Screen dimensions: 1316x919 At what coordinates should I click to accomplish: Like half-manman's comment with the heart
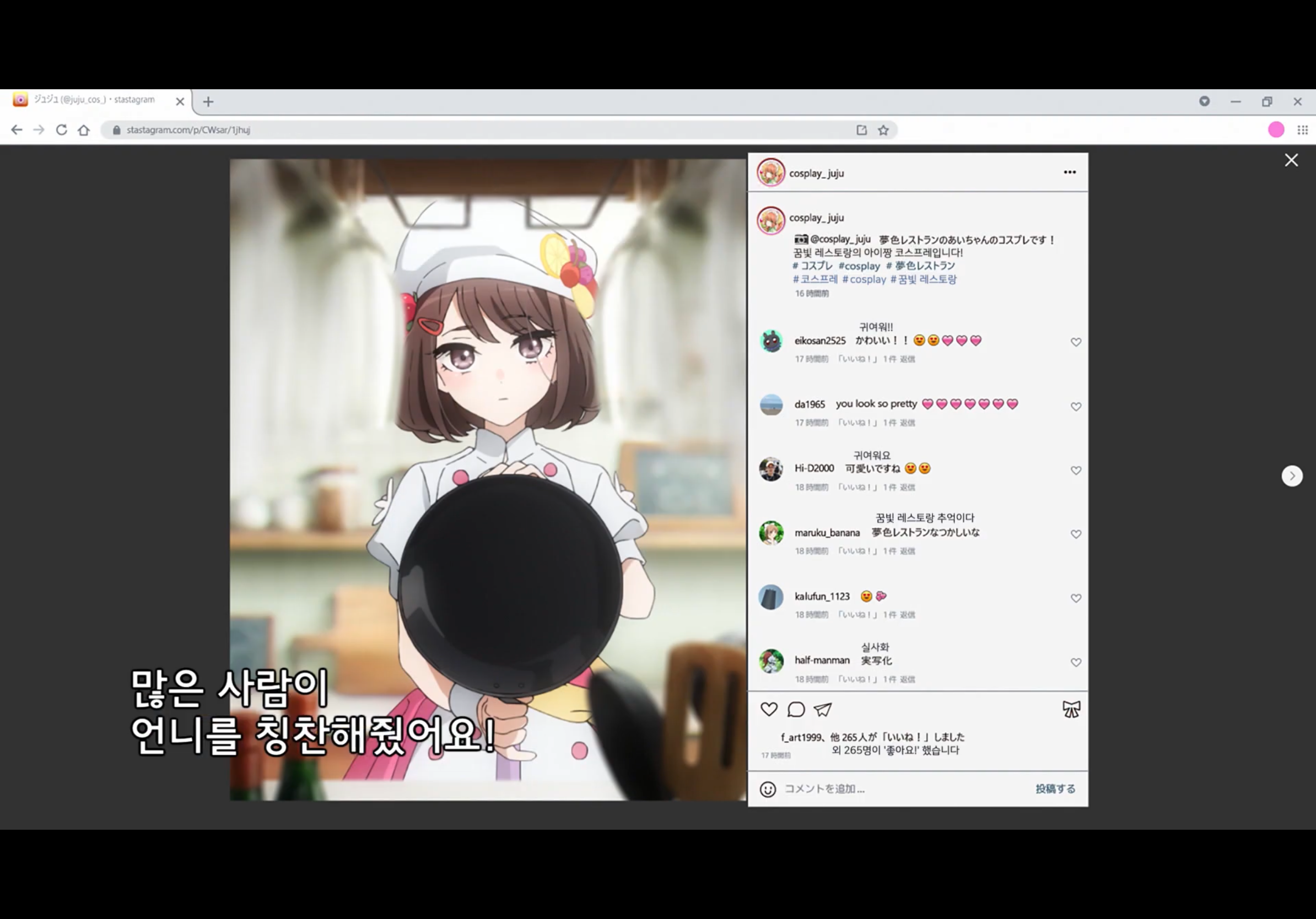tap(1076, 662)
